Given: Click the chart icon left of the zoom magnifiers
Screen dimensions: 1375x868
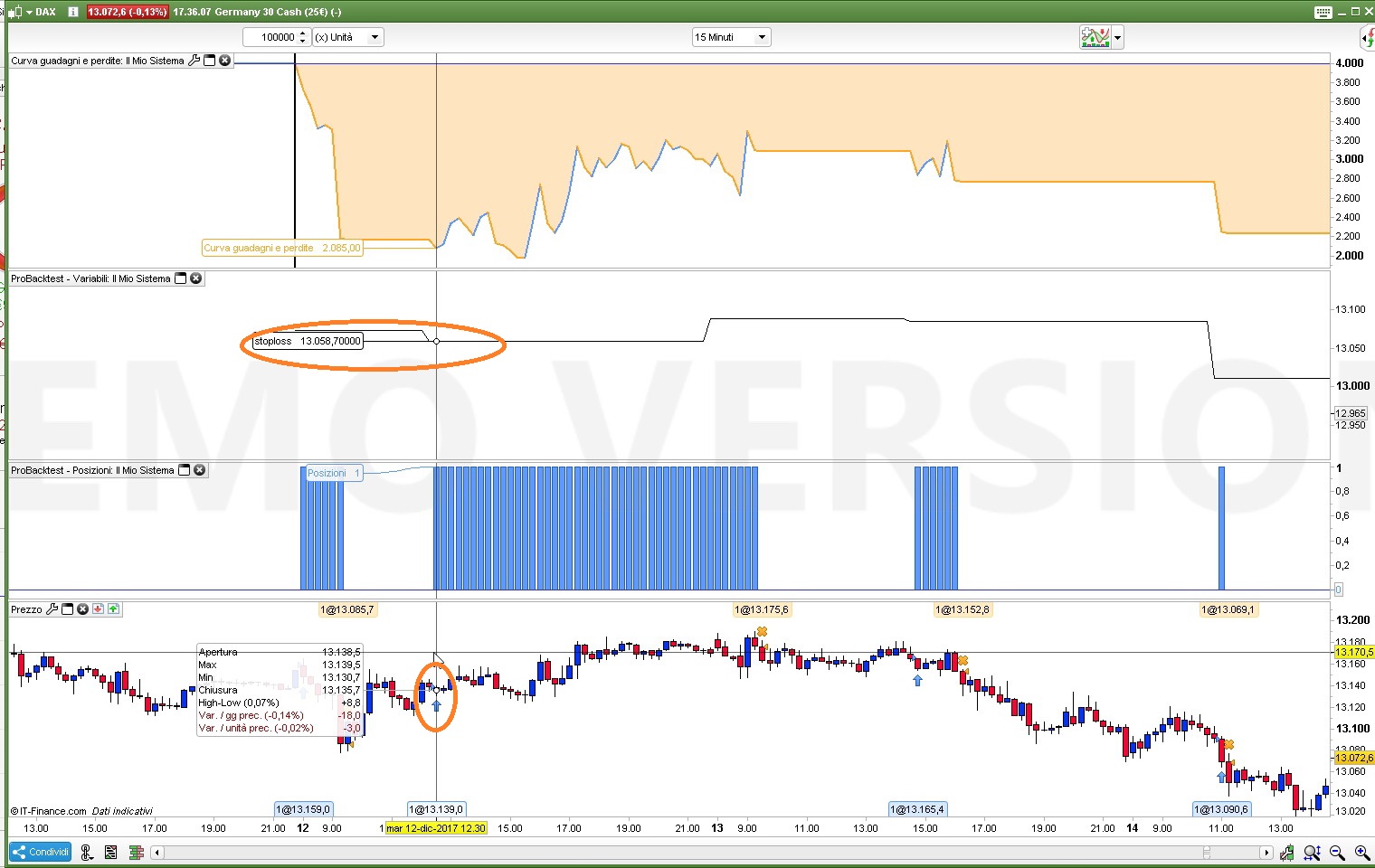Looking at the screenshot, I should (1286, 852).
